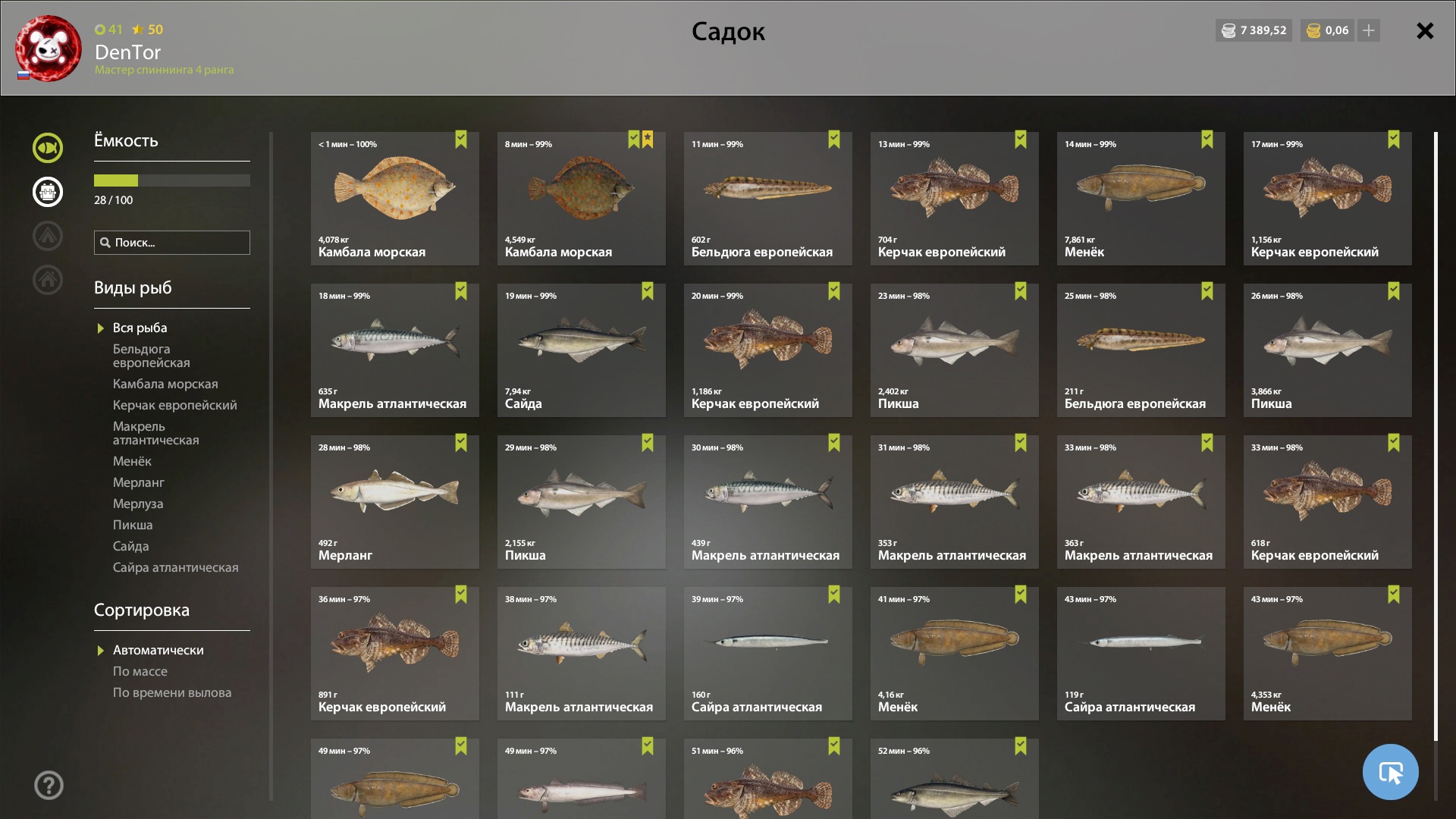
Task: Click the right vertical scrollbar of fish grid
Action: pos(1436,466)
